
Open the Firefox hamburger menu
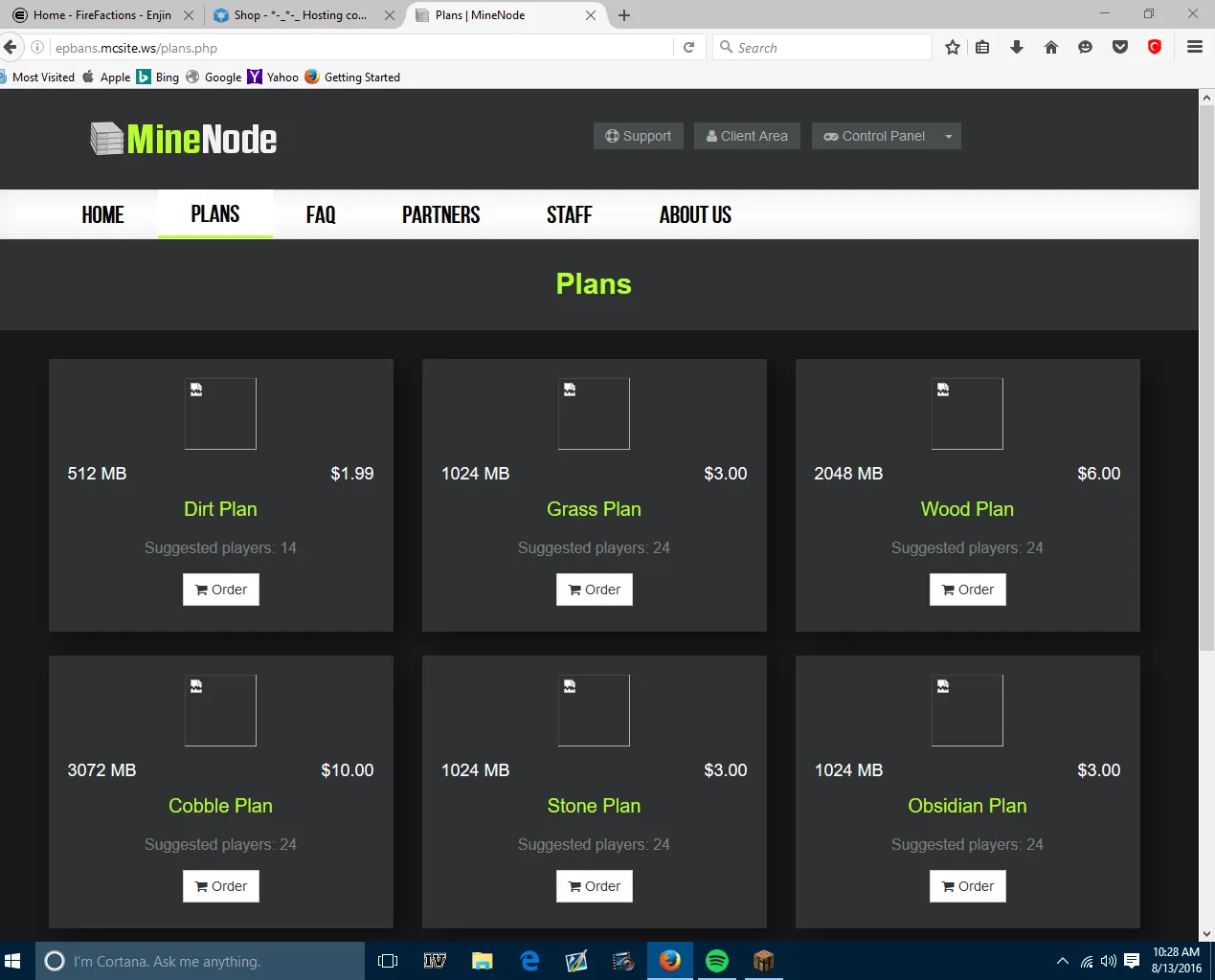point(1195,47)
